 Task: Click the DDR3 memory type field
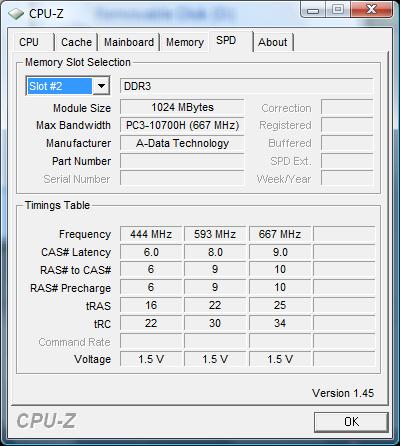tap(246, 86)
